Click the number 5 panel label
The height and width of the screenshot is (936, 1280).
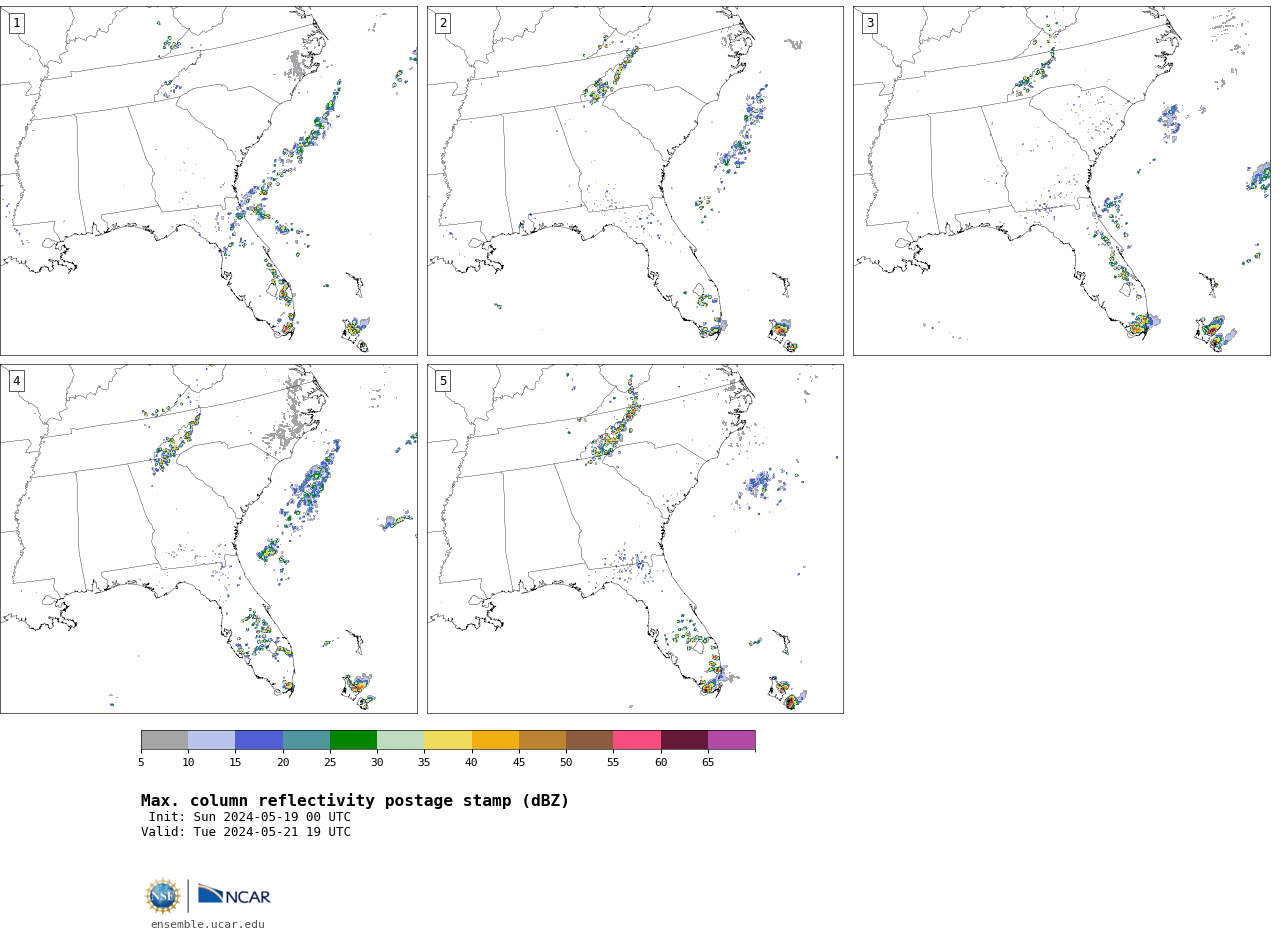click(x=443, y=381)
